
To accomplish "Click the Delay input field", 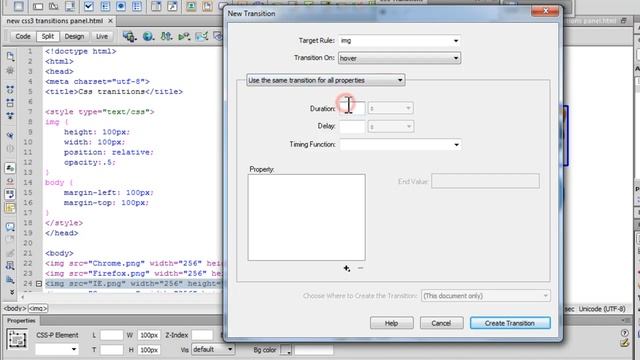I will (352, 127).
